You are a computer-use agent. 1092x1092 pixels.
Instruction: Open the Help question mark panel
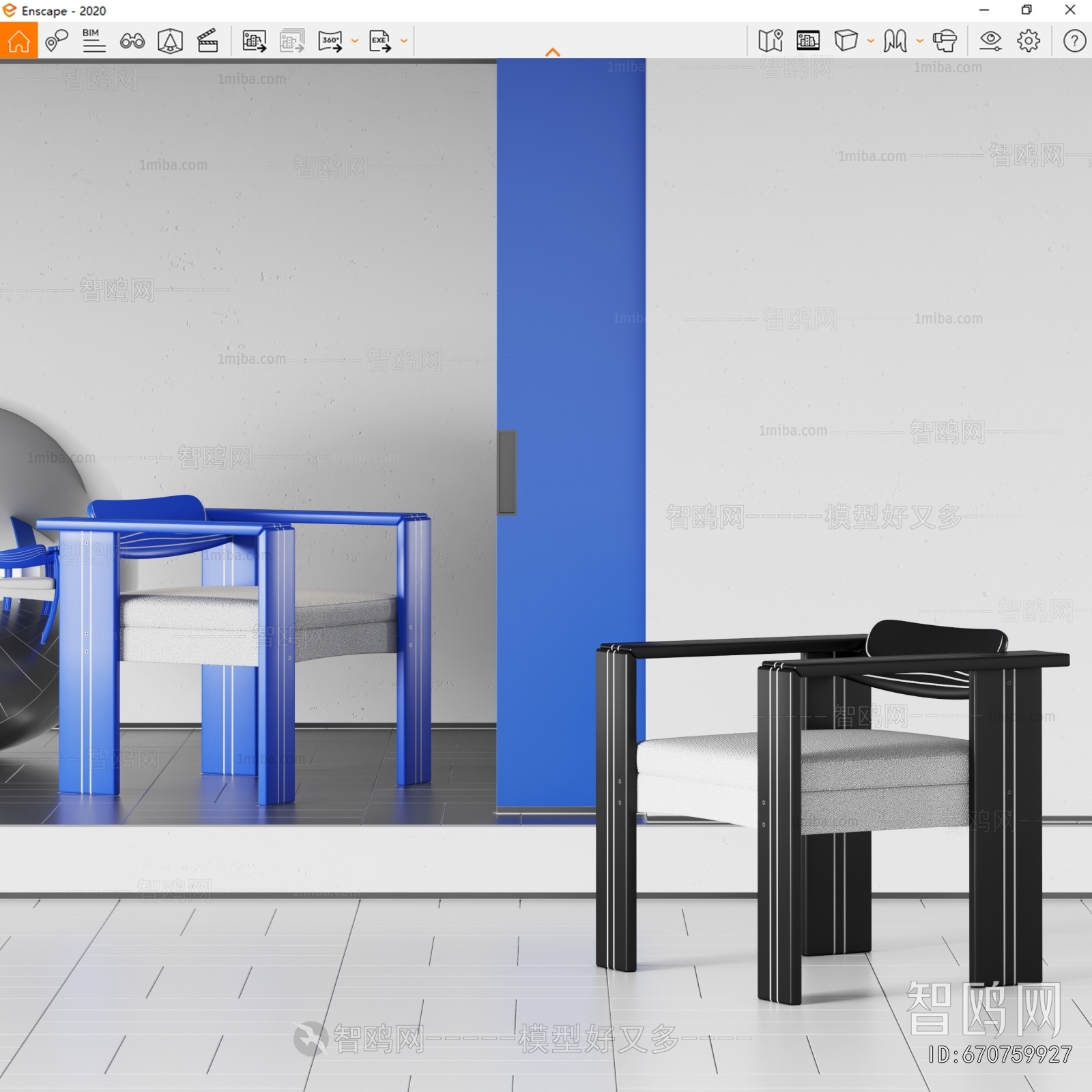point(1074,41)
